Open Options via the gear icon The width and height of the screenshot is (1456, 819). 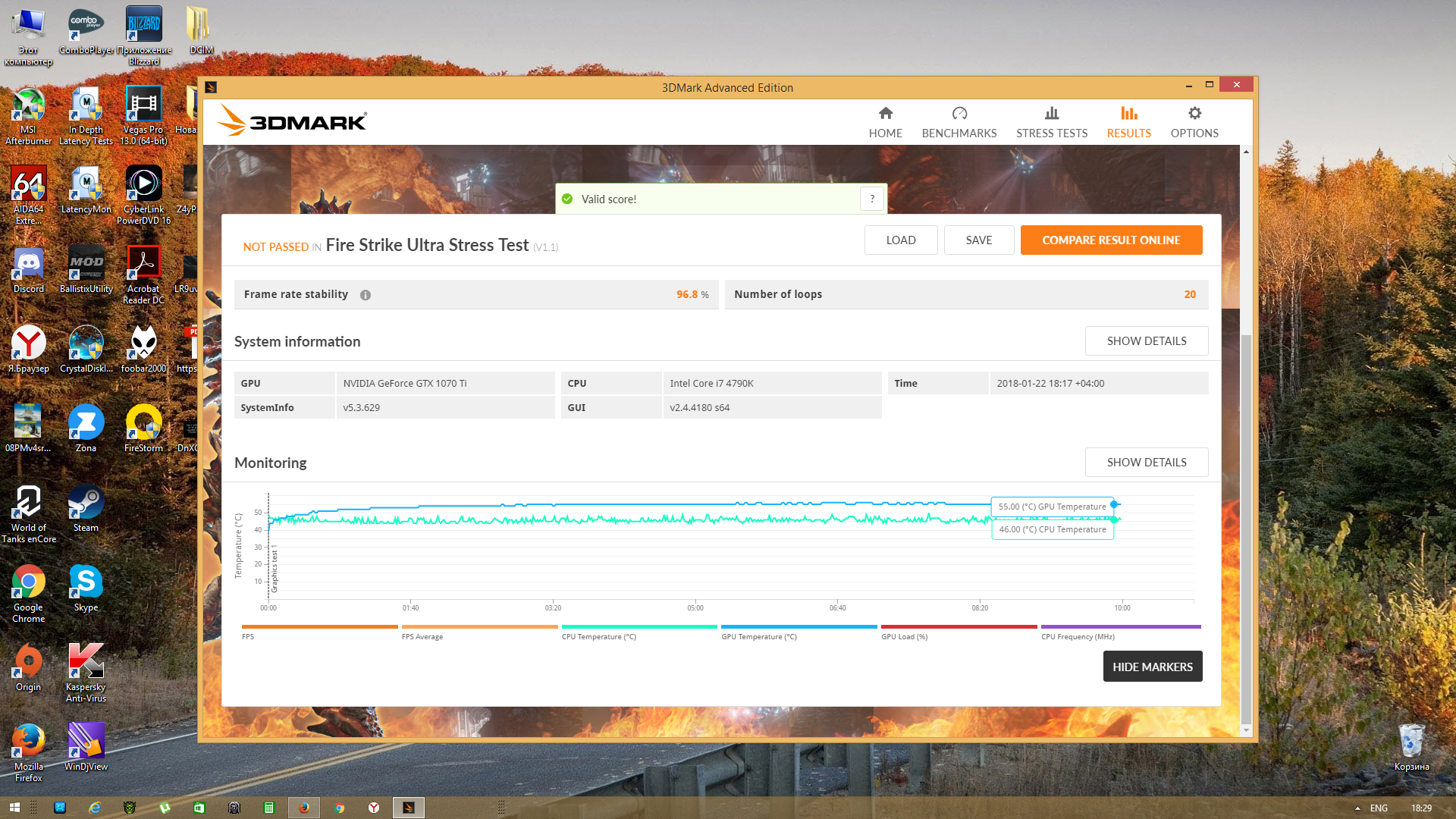[1194, 114]
